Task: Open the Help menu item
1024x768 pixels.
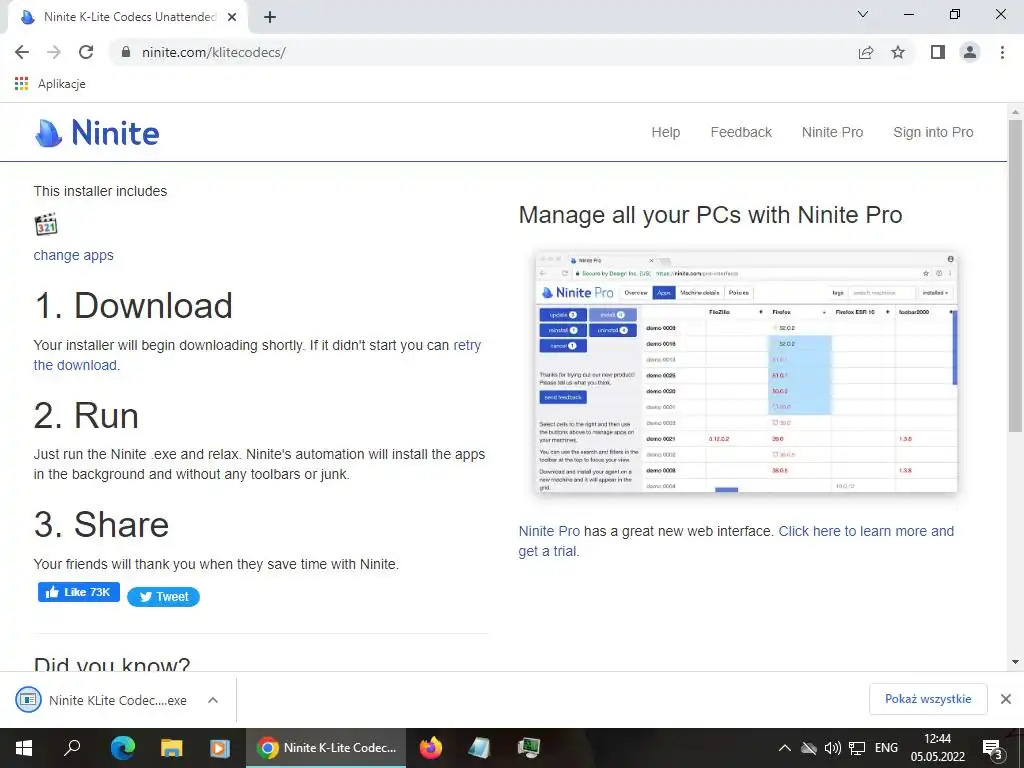Action: coord(665,132)
